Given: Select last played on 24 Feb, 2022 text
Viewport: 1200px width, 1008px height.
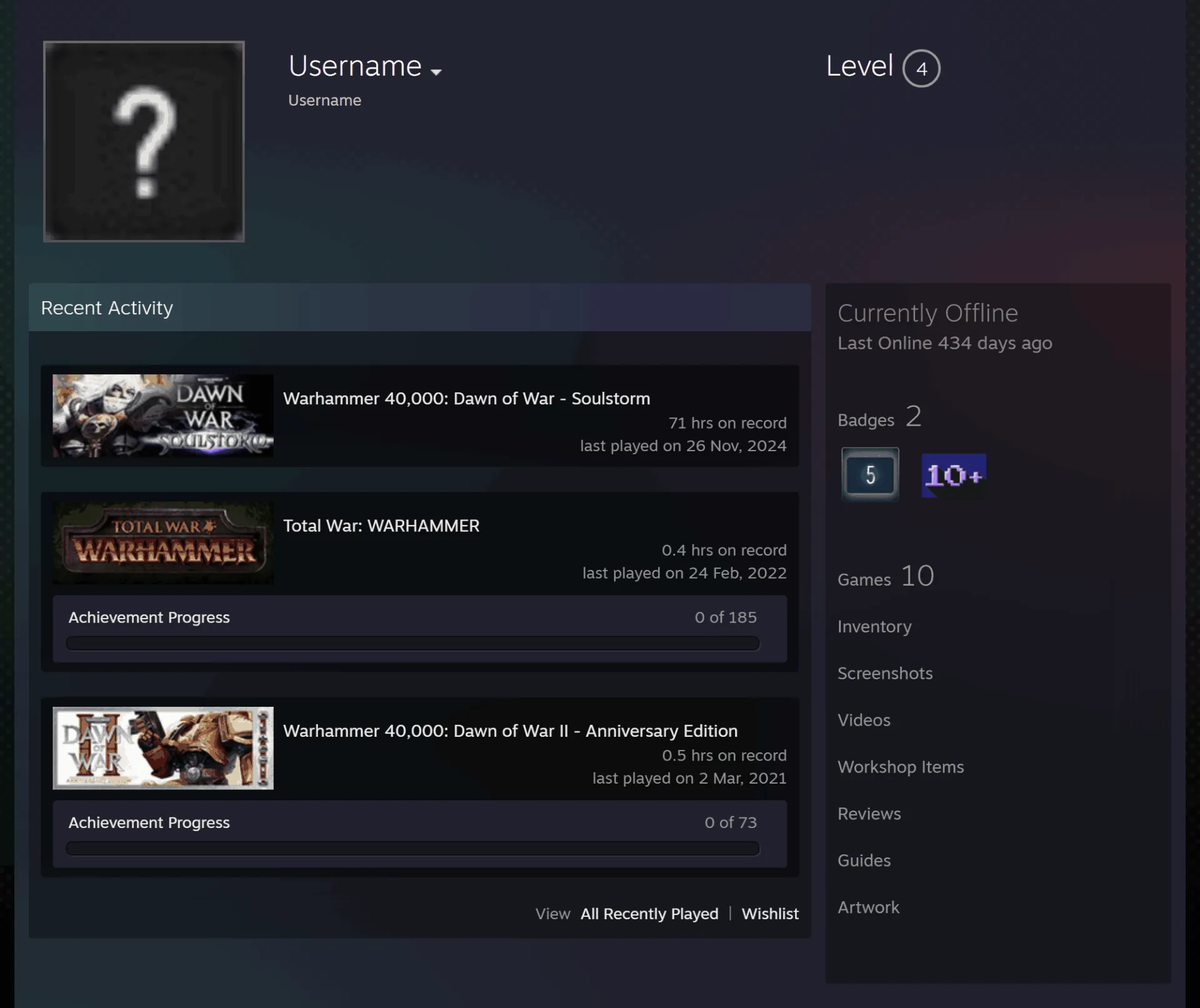Looking at the screenshot, I should click(x=684, y=573).
